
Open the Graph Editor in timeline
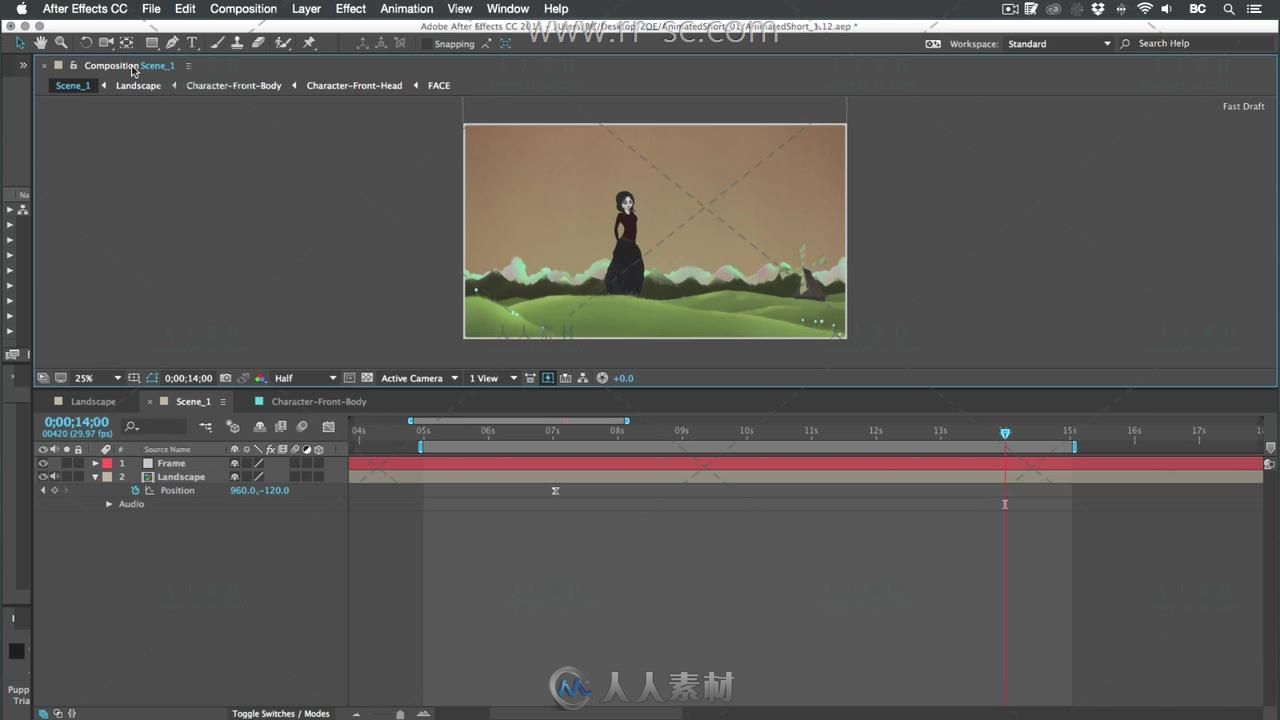pos(328,427)
